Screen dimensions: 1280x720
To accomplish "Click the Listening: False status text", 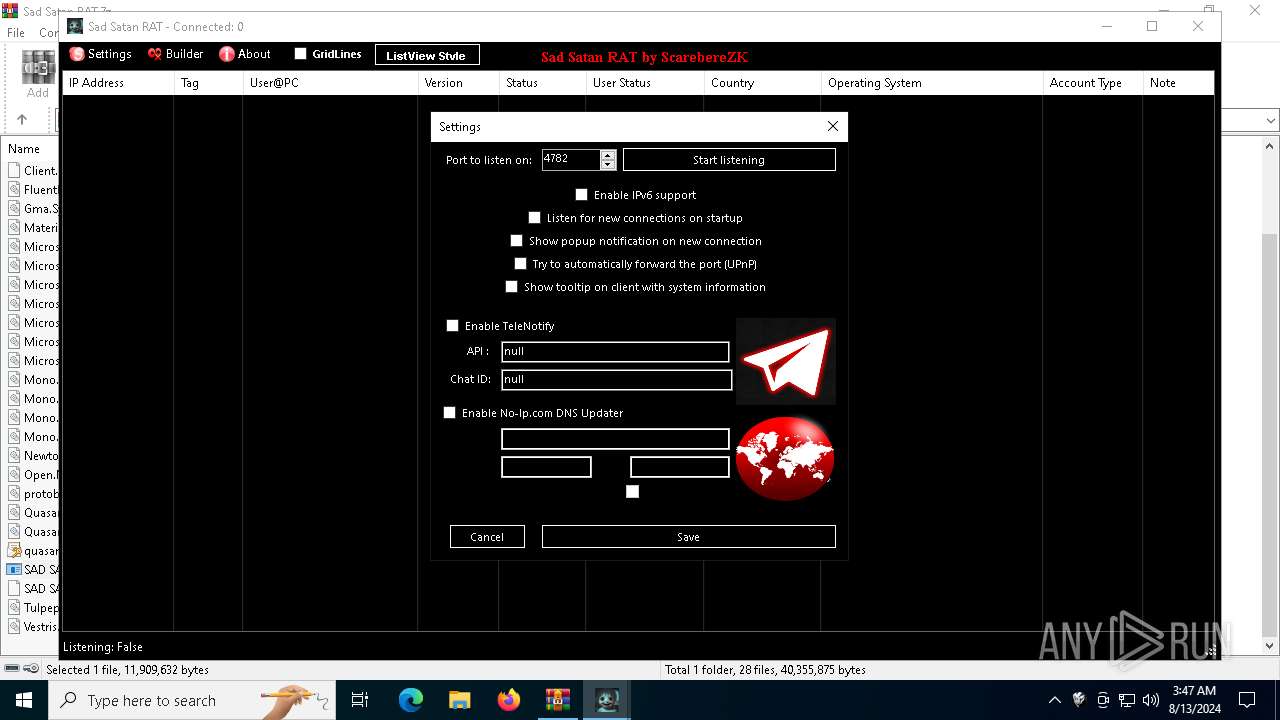I will [103, 647].
